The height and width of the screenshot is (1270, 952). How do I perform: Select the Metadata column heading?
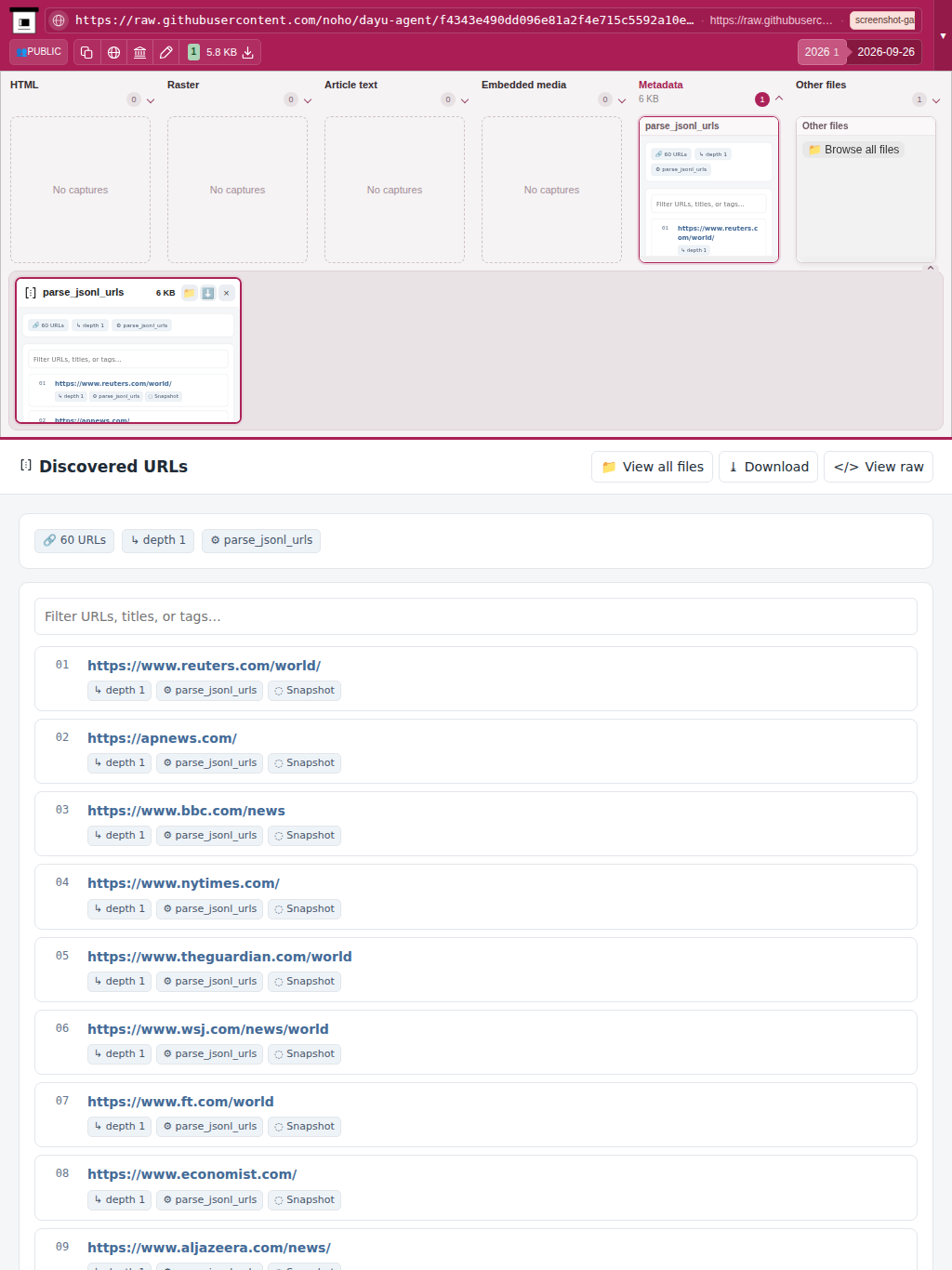(660, 85)
